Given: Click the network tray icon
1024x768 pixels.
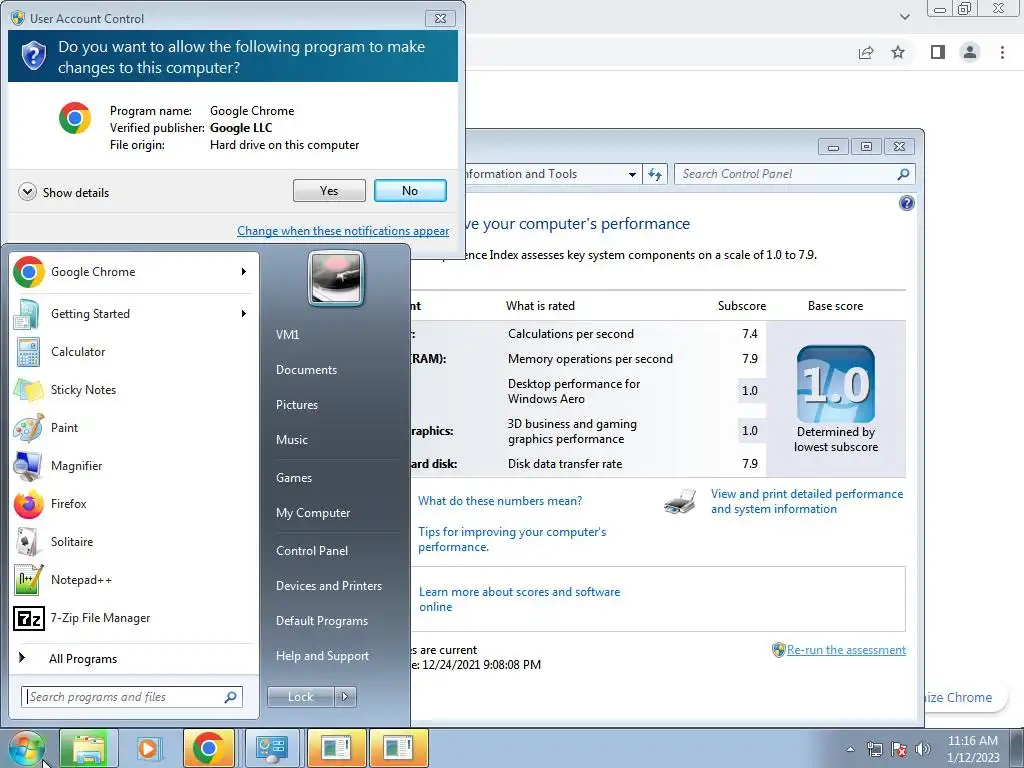Looking at the screenshot, I should 874,749.
